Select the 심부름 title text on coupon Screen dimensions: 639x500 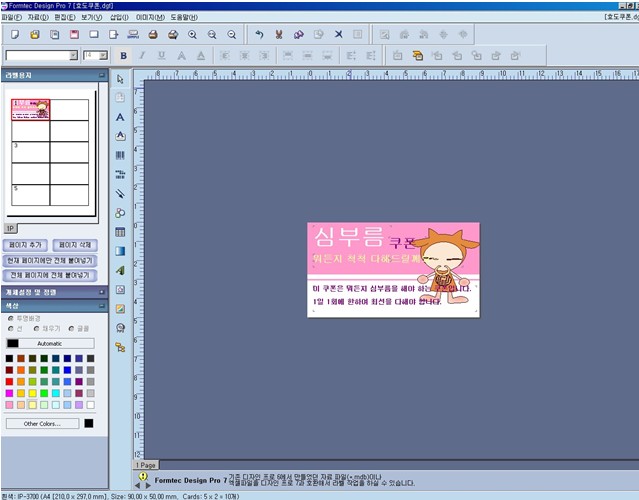pos(349,236)
